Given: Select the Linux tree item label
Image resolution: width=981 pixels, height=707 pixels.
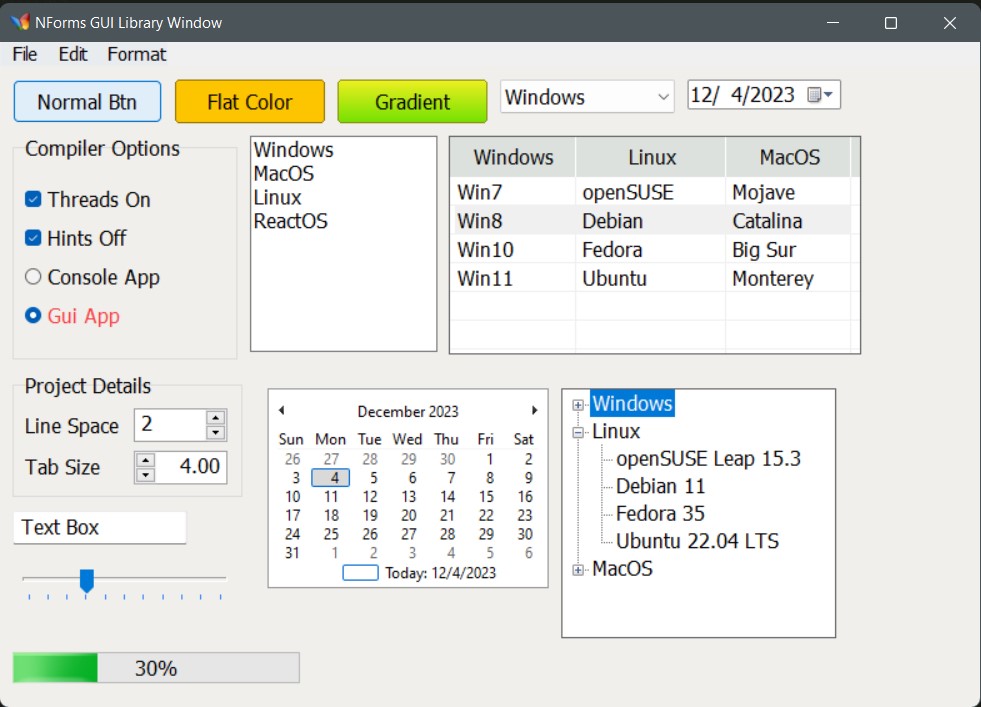Looking at the screenshot, I should click(x=616, y=431).
